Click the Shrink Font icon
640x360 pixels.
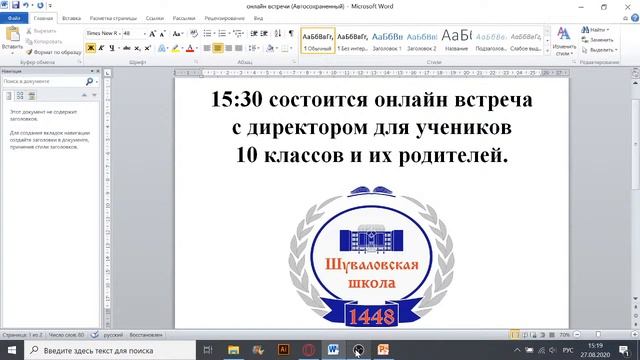(162, 33)
